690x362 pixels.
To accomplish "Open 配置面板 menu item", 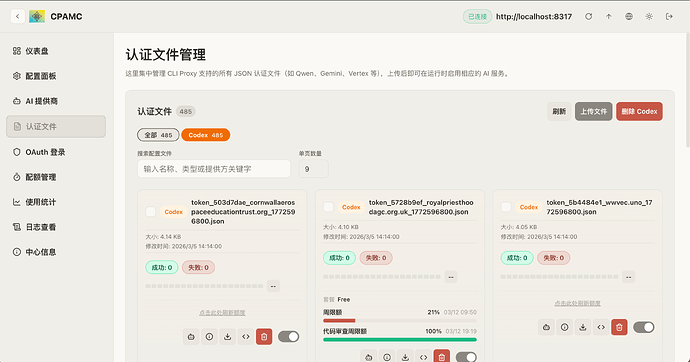I will point(56,76).
